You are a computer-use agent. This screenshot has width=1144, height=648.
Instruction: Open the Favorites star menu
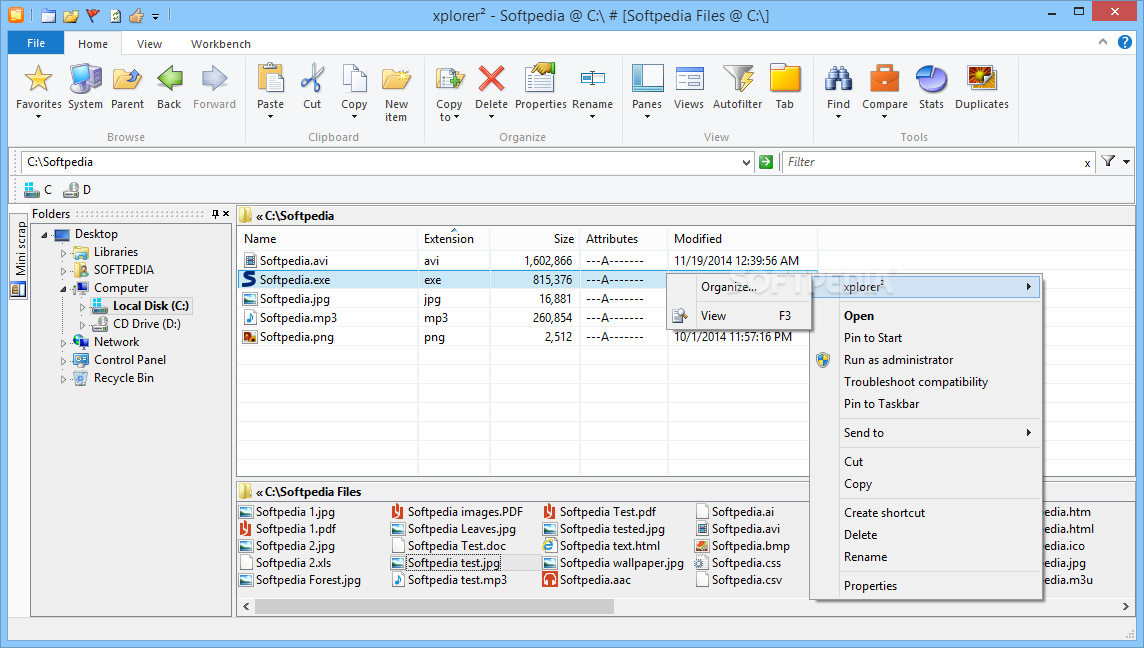click(x=39, y=90)
